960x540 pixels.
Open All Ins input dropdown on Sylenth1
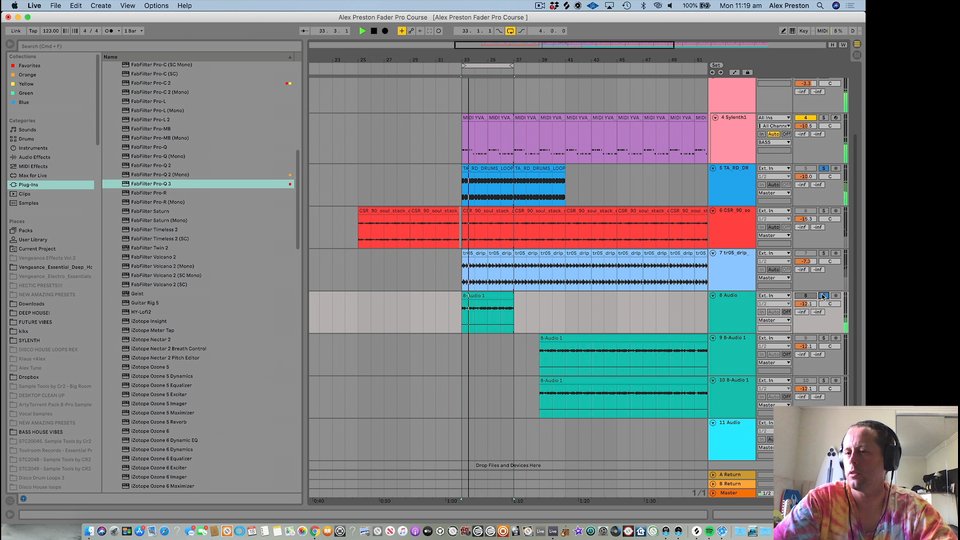click(x=774, y=118)
